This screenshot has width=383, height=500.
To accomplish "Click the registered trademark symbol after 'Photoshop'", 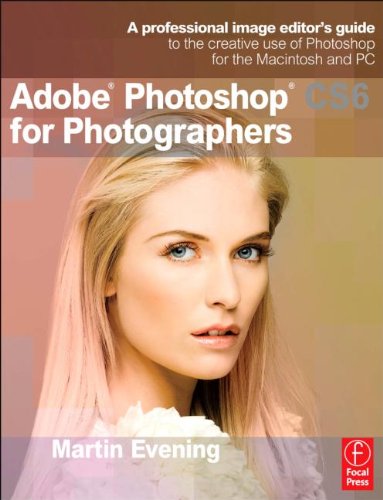I will [x=292, y=88].
